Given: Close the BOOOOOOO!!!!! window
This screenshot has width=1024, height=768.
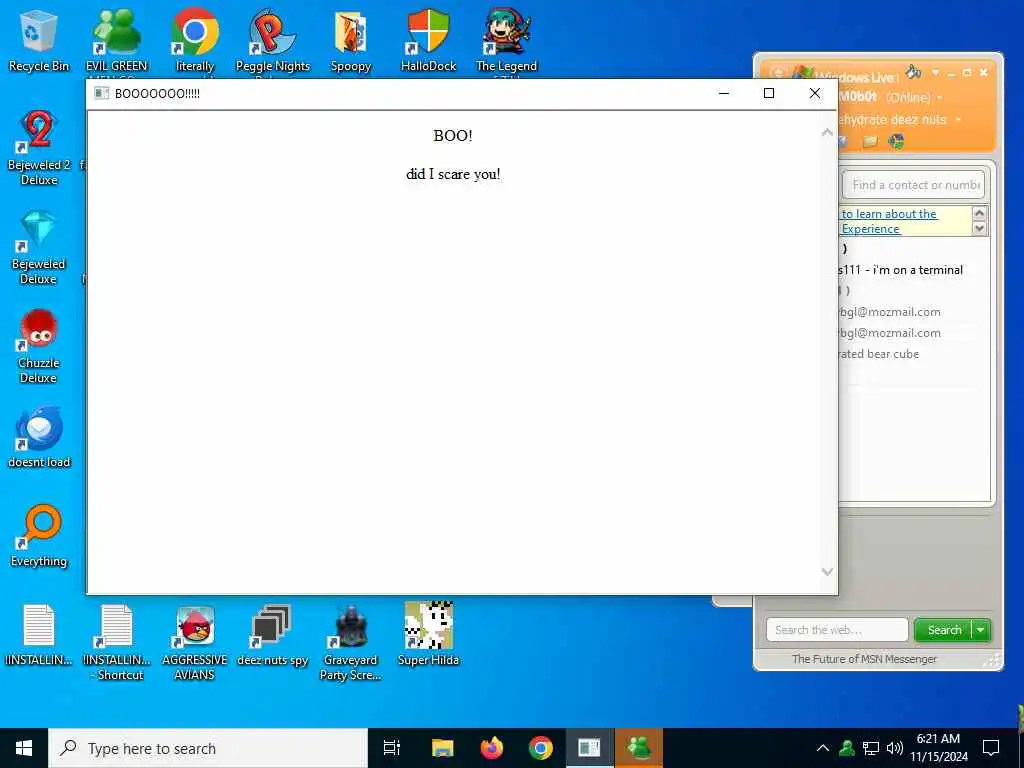Looking at the screenshot, I should (x=814, y=93).
